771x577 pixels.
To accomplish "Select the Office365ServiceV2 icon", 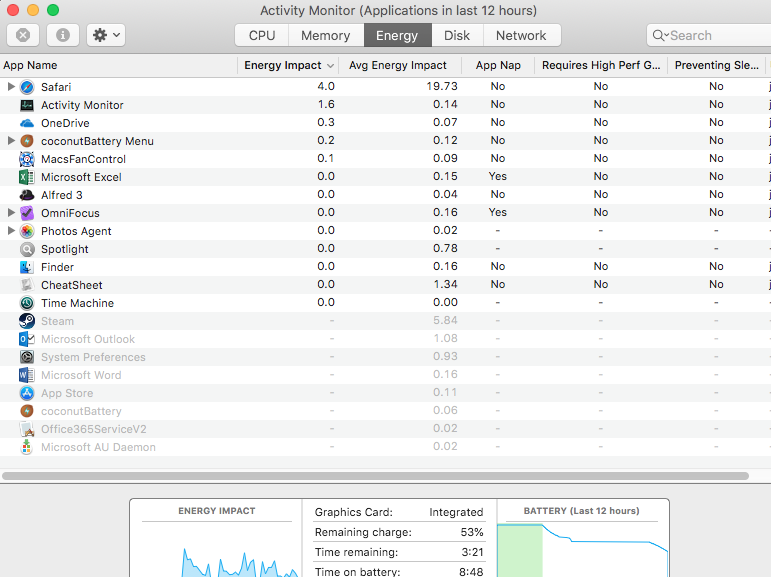I will click(x=27, y=429).
